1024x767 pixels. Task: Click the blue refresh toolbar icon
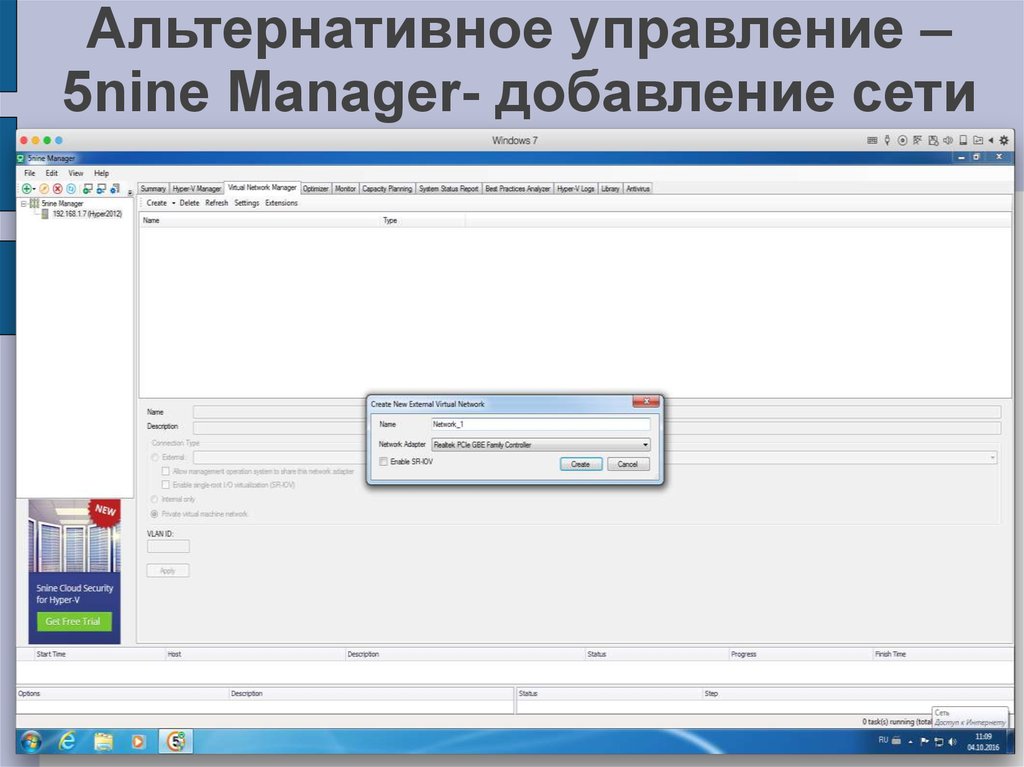(x=71, y=189)
